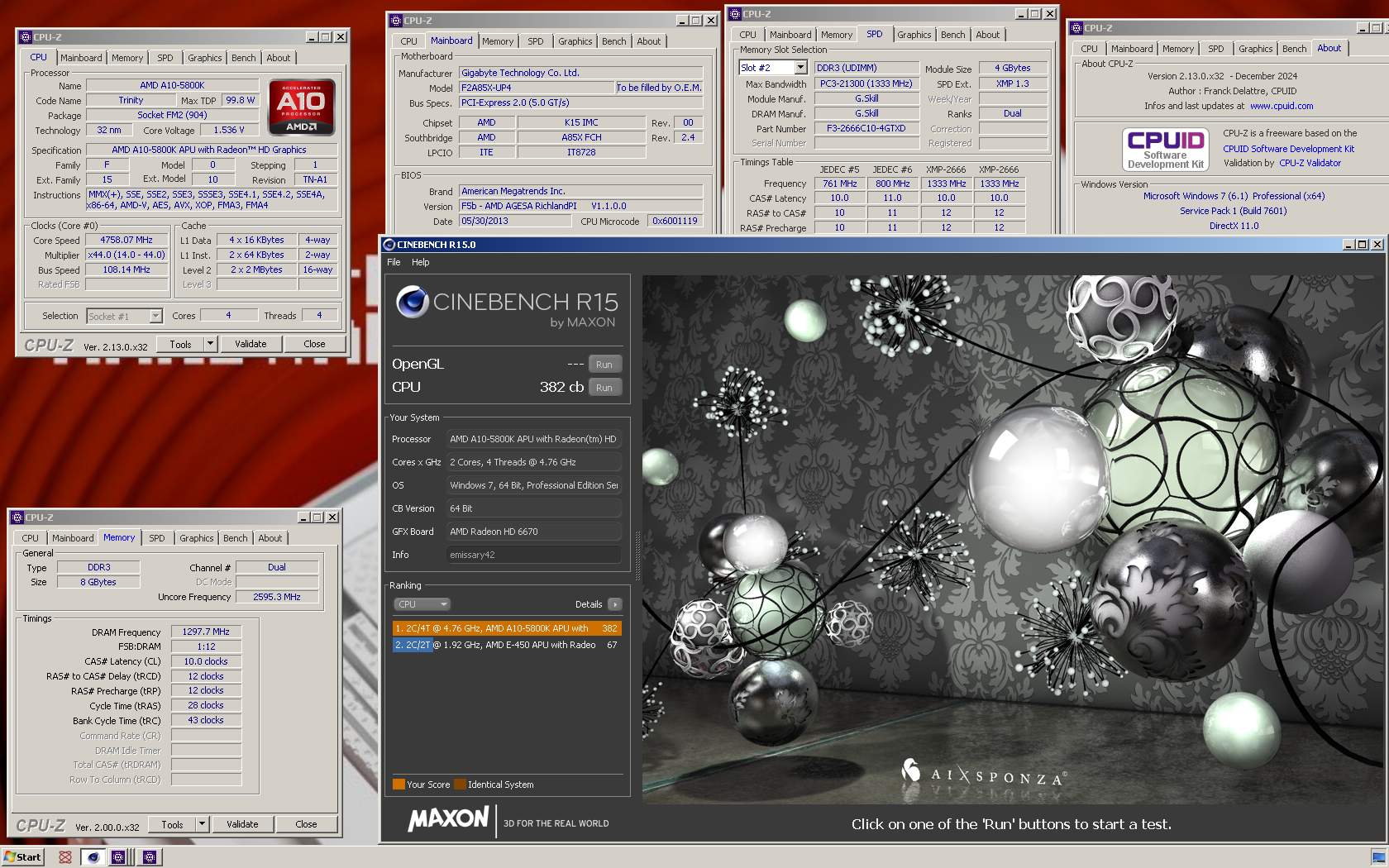Screen dimensions: 1389x868
Task: Click the Info field containing emissary42
Action: click(x=533, y=555)
